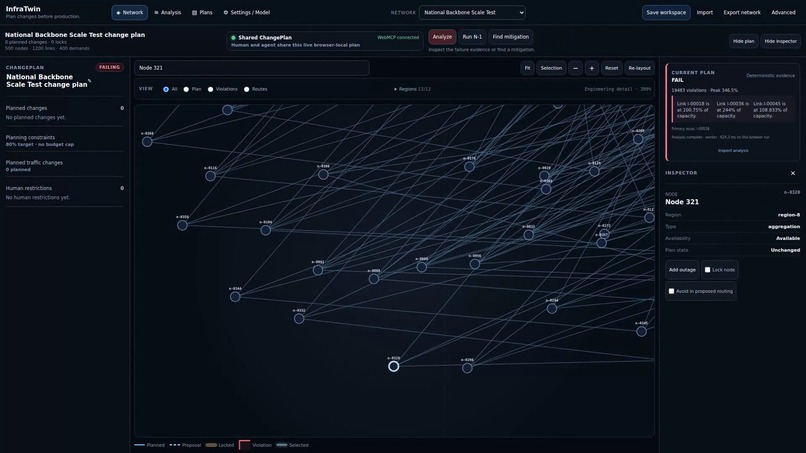Run the Analyze button
This screenshot has height=453, width=806.
(442, 37)
